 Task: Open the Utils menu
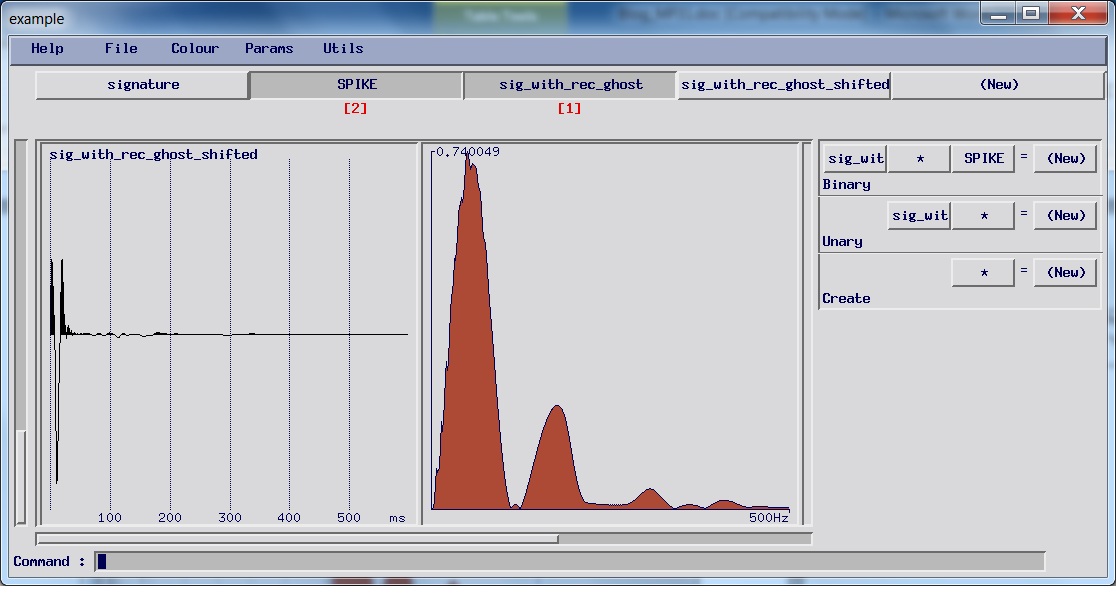point(343,48)
